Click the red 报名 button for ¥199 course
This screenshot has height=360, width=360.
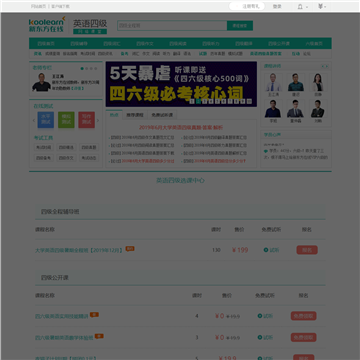pos(307,250)
